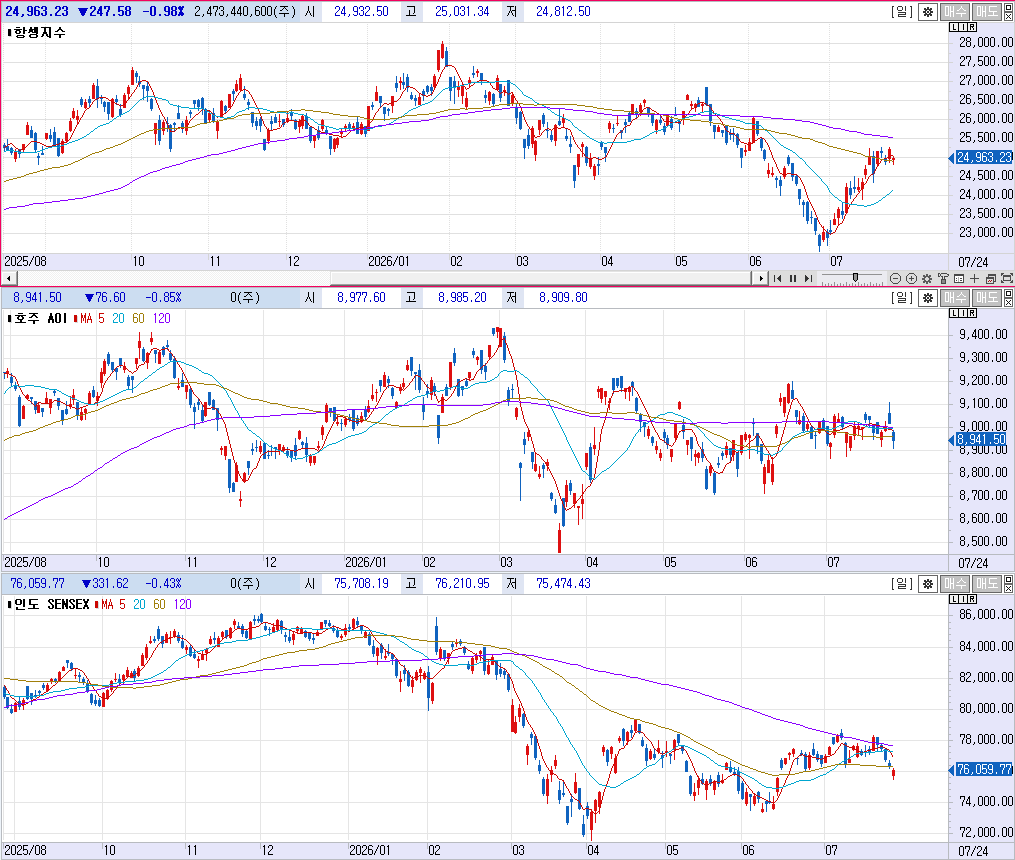Maximize the Australia AOI chart pane
Screen dimensions: 1015x860
point(1009,293)
